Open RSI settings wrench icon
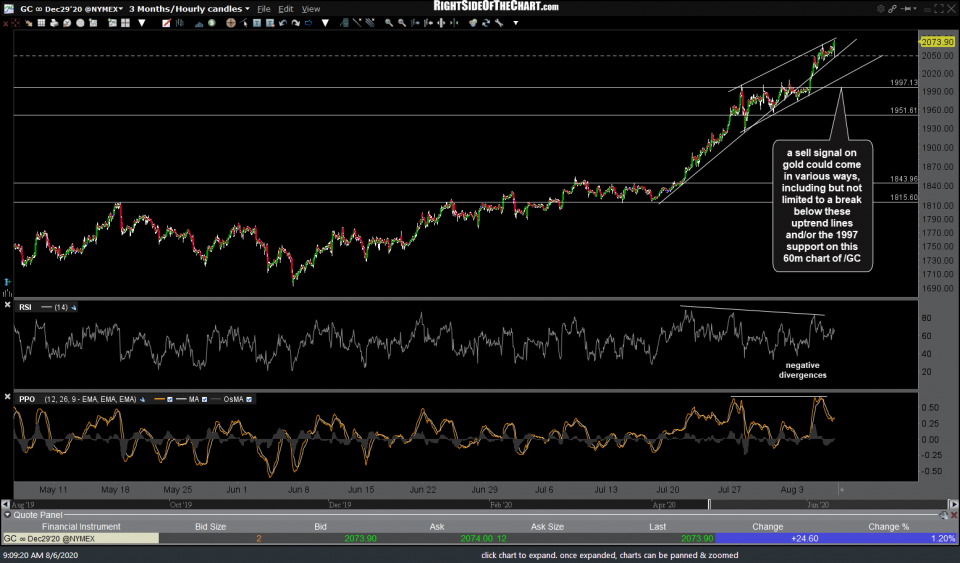 72,307
